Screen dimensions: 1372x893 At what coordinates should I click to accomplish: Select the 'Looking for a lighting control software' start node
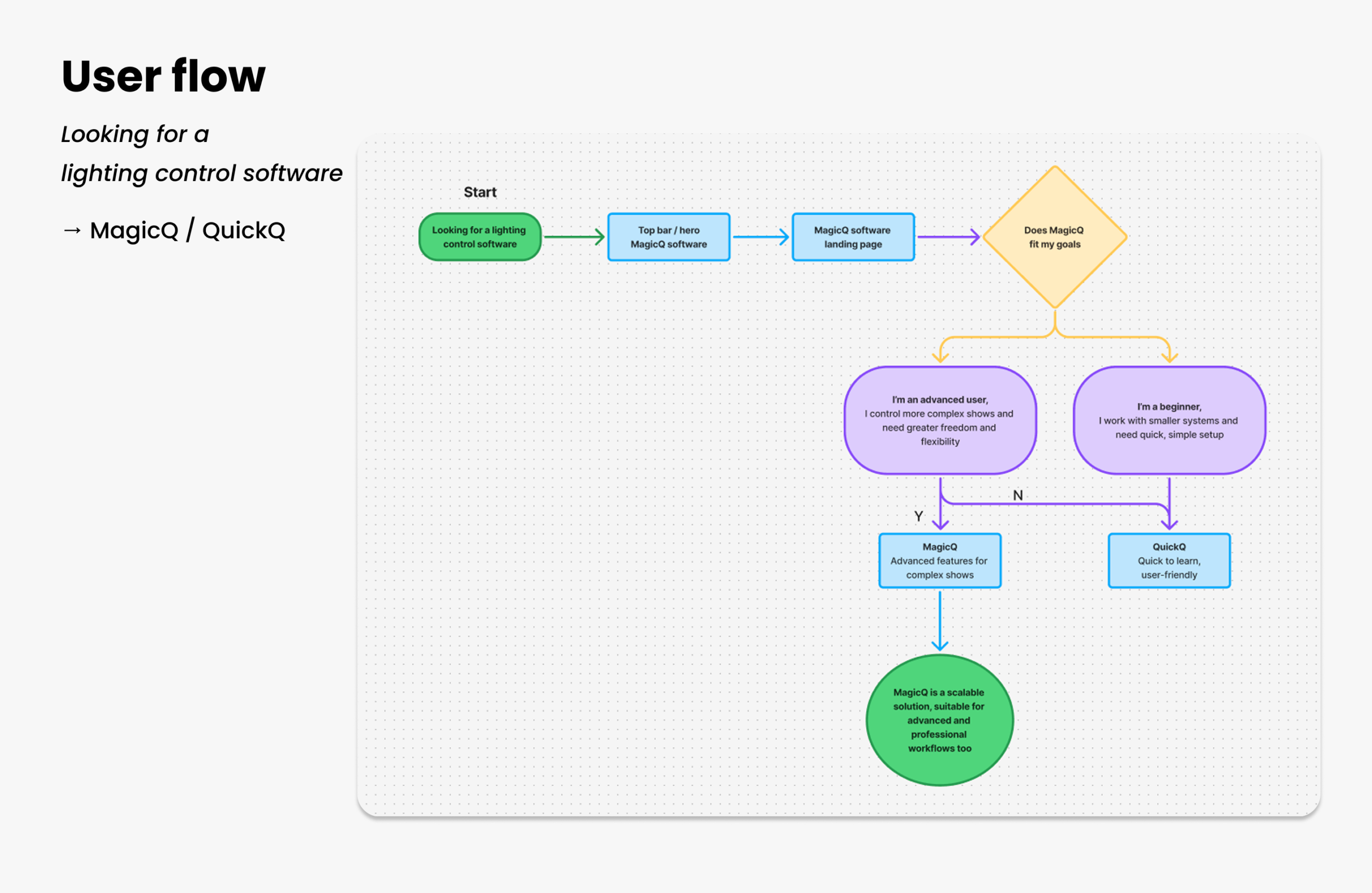point(480,237)
